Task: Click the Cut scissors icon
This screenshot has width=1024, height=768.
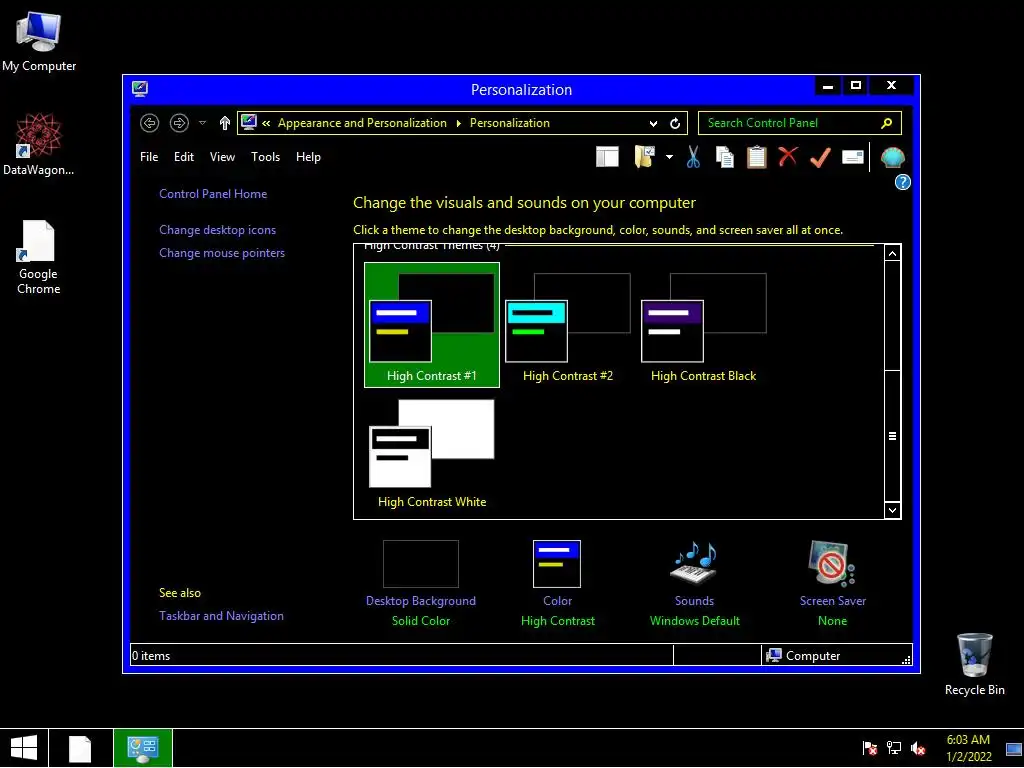Action: click(693, 157)
